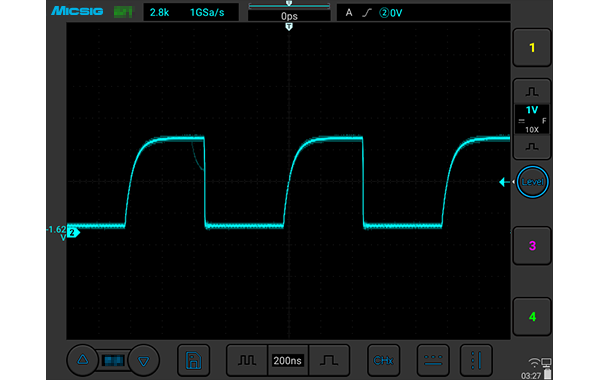Tap the -1.62 V offset label
Image resolution: width=600 pixels, height=380 pixels.
point(57,233)
